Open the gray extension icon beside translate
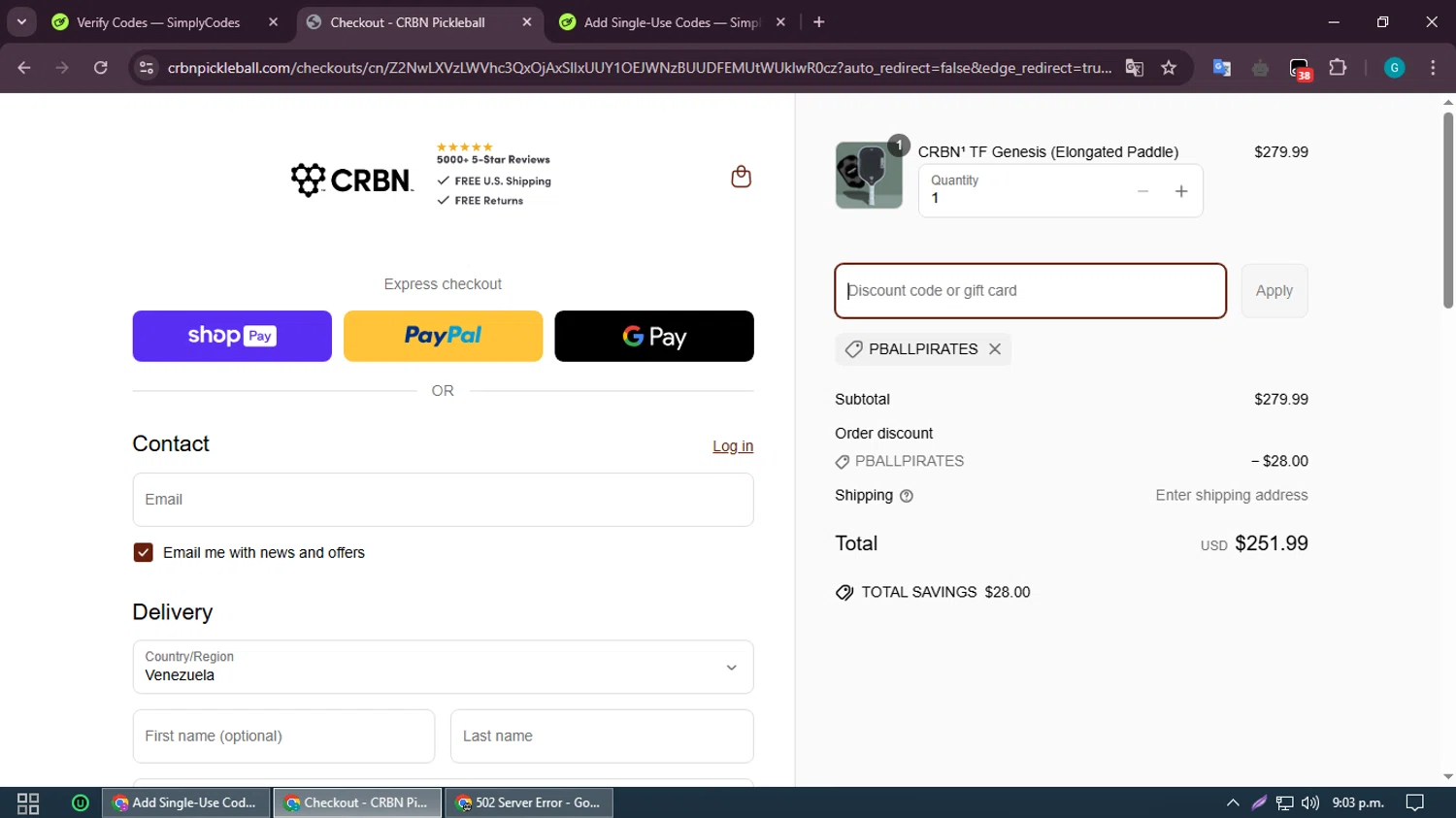 (x=1261, y=68)
